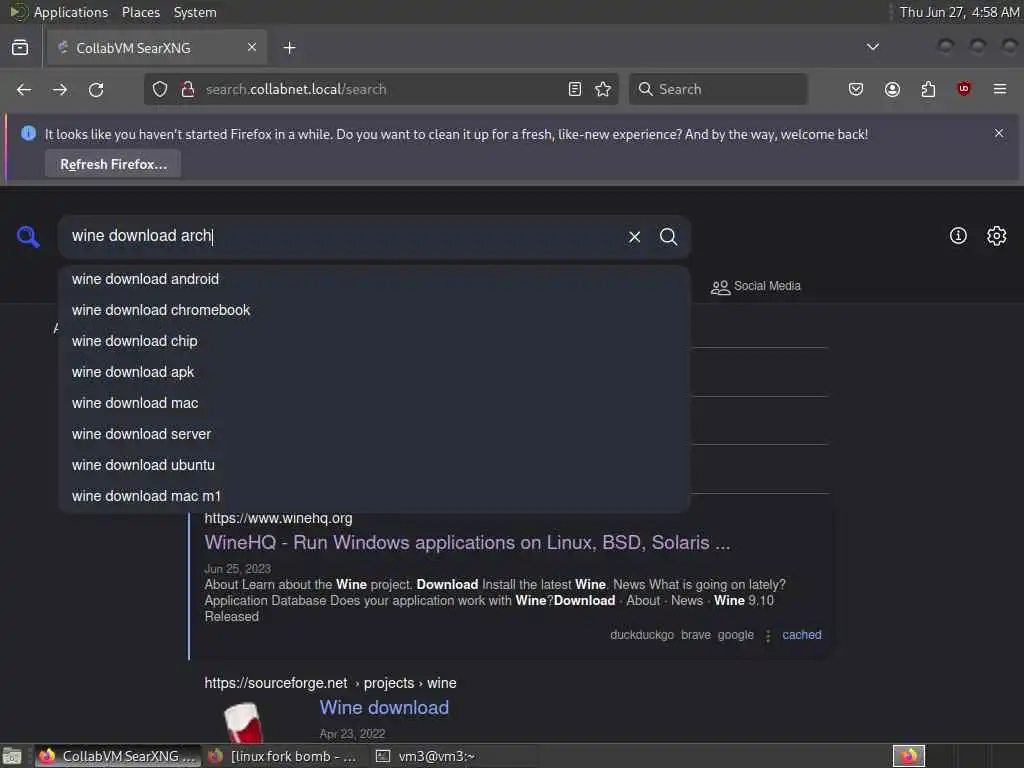Click the SourceForge wine glass thumbnail

tap(243, 722)
